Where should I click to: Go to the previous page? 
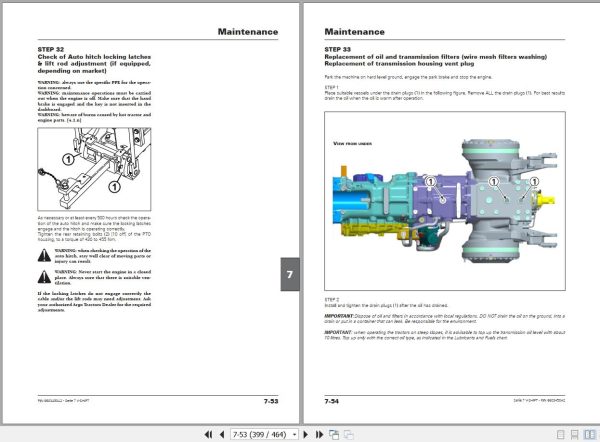tap(222, 434)
